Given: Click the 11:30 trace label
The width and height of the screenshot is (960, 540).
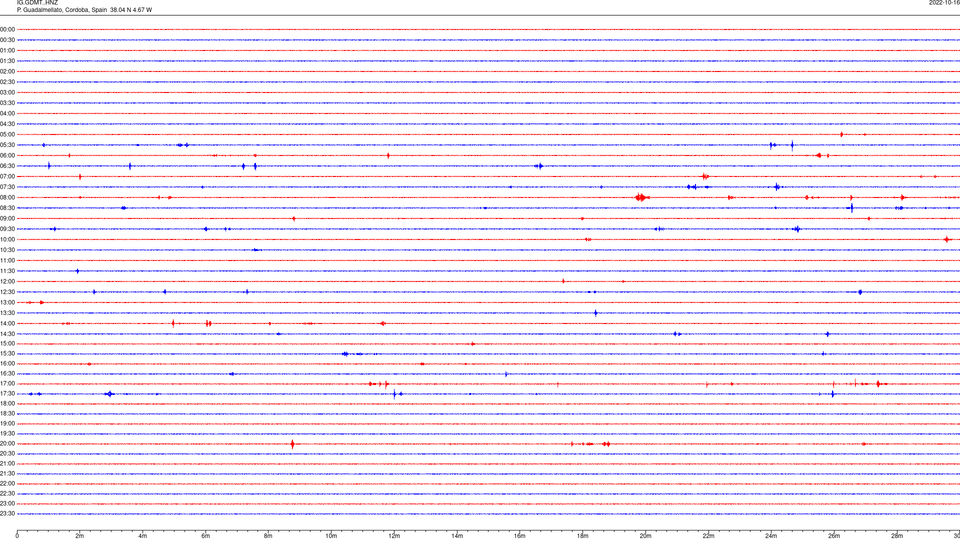Looking at the screenshot, I should (7, 271).
